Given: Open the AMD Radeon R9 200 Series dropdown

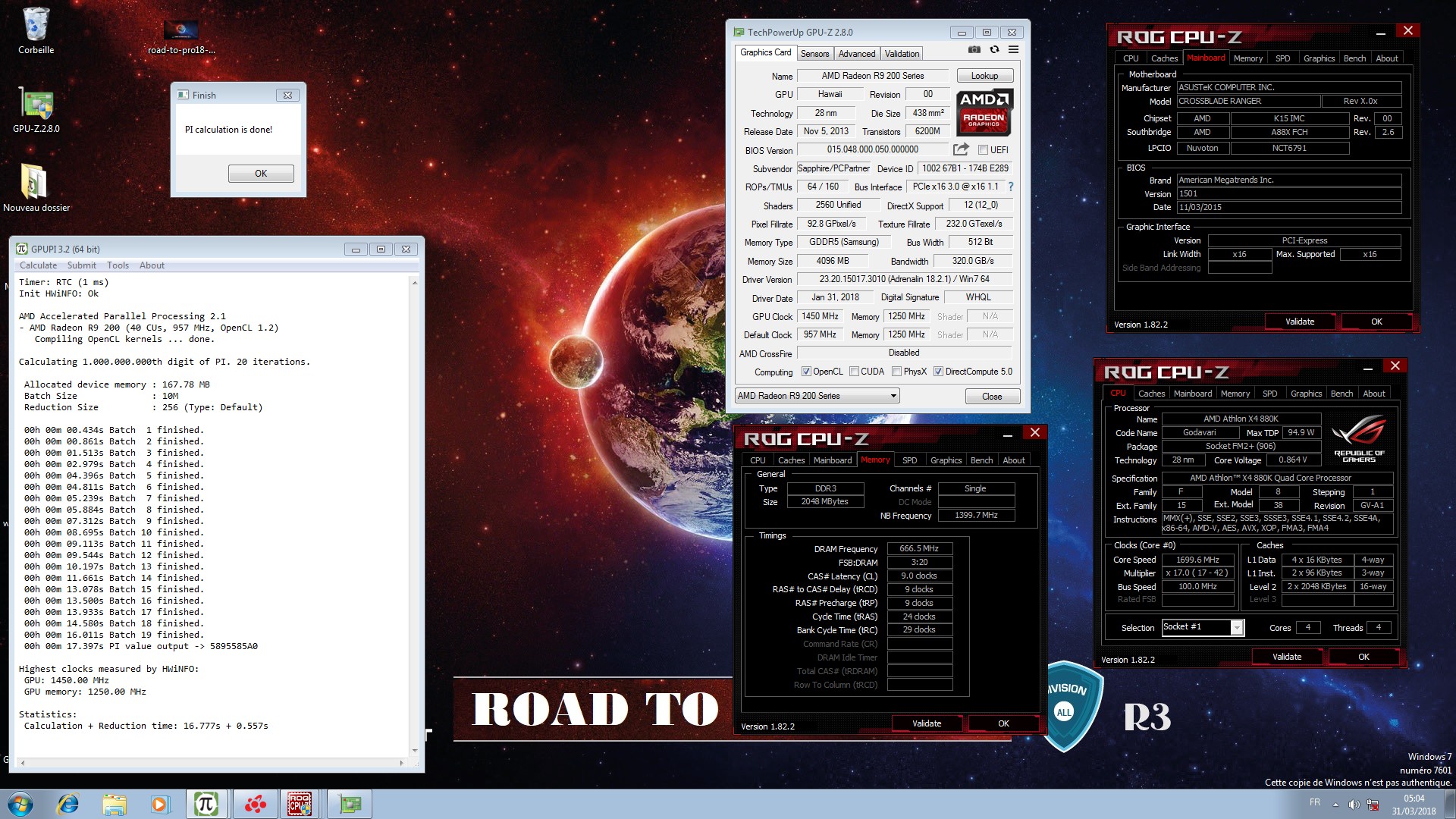Looking at the screenshot, I should coord(817,396).
